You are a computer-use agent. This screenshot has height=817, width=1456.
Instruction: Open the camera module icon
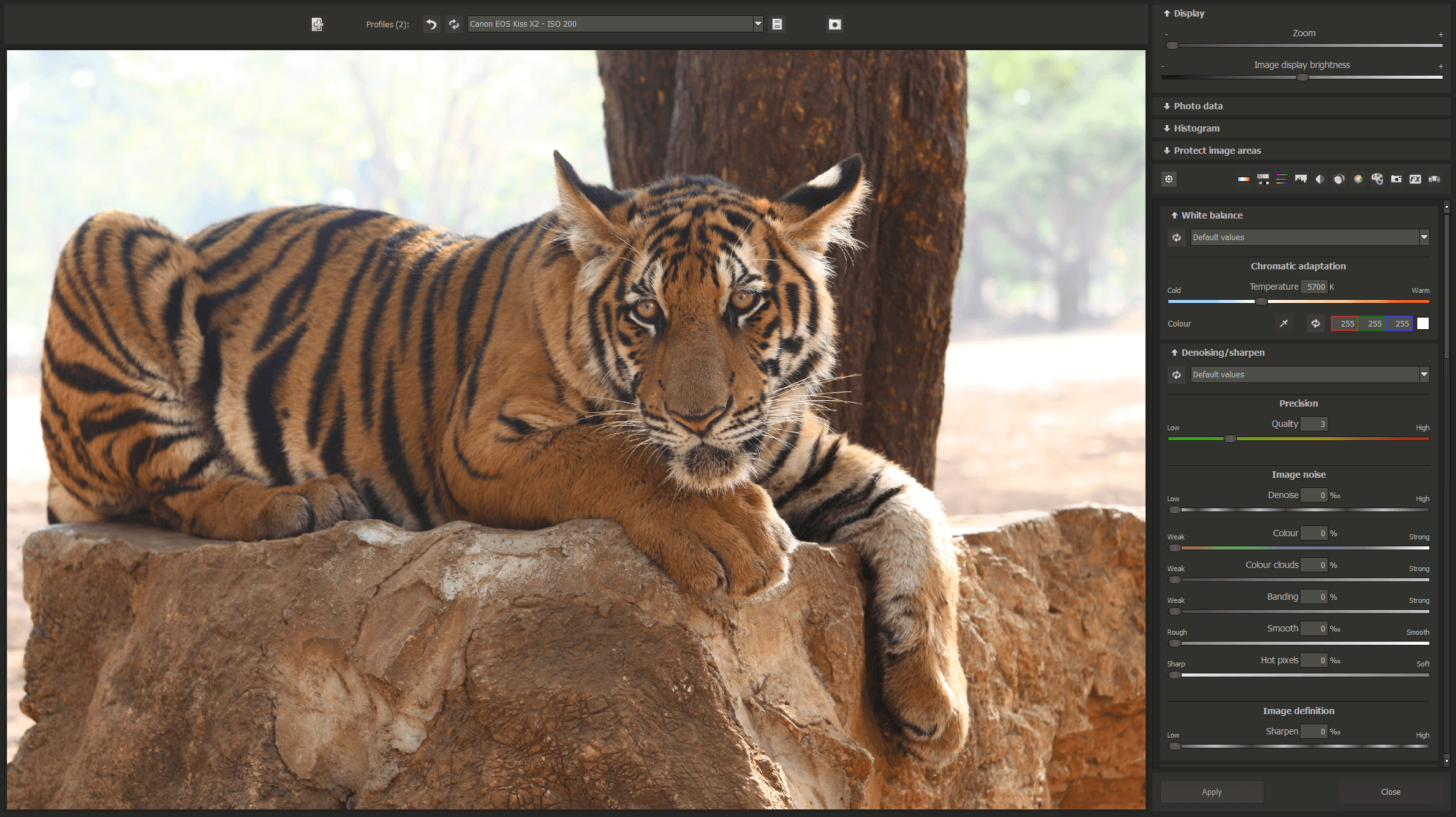[x=1396, y=179]
